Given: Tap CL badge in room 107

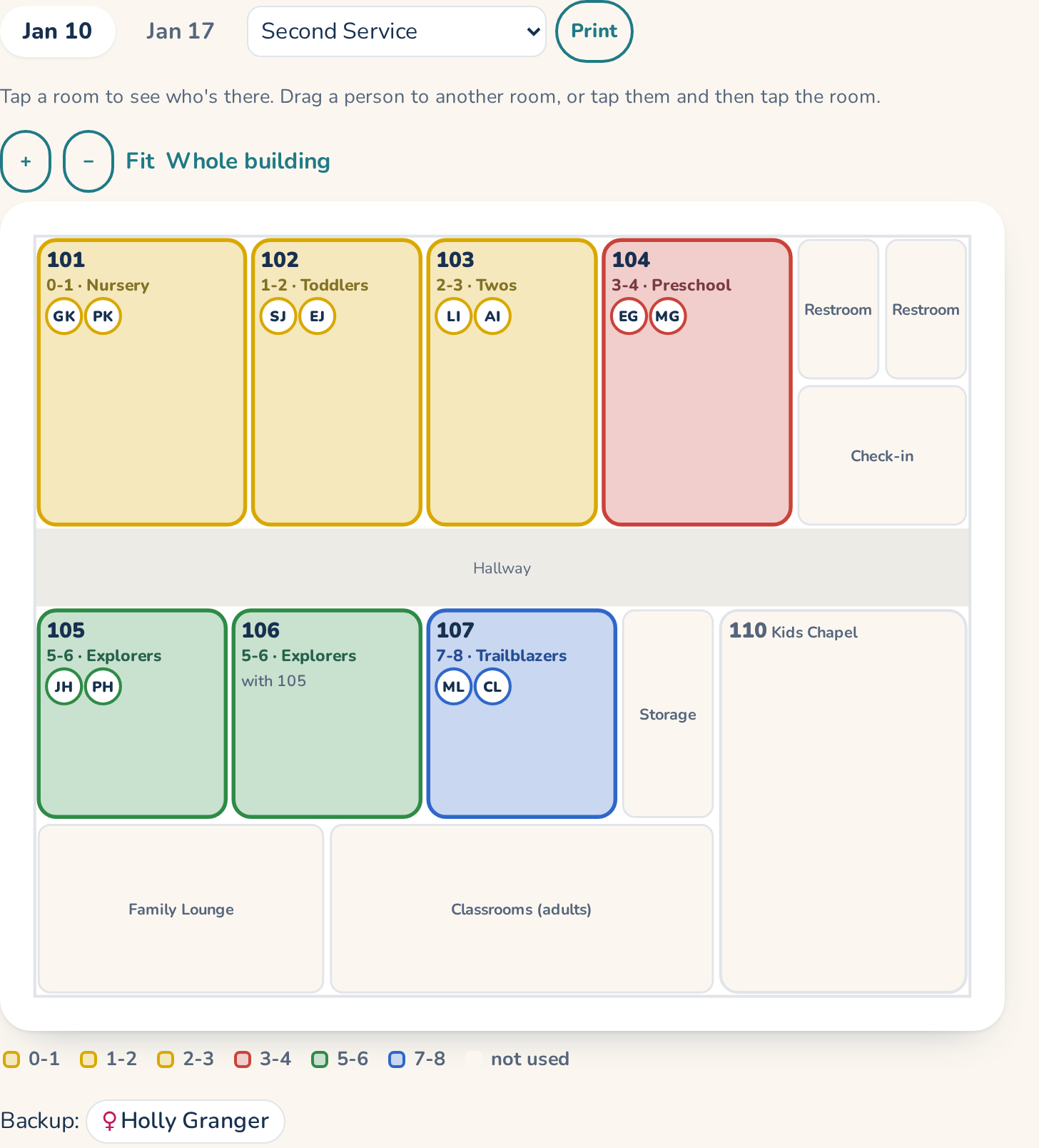Looking at the screenshot, I should (492, 687).
